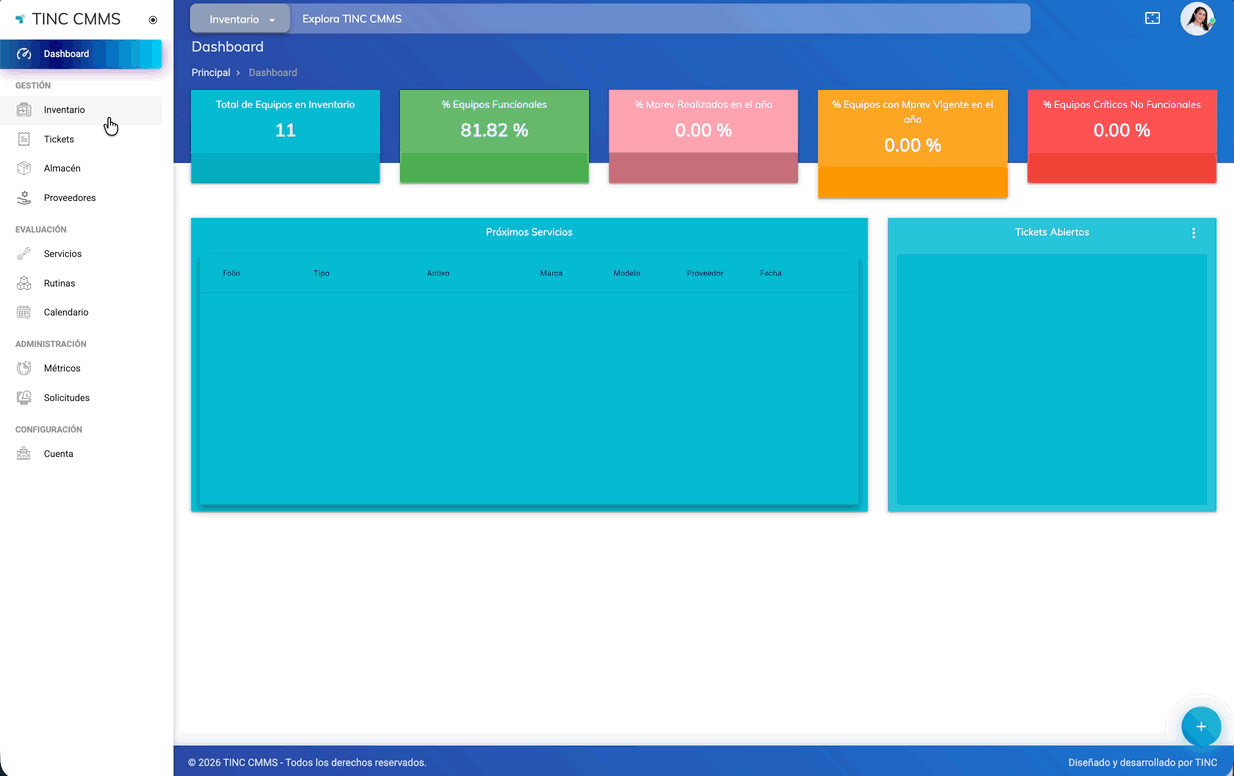Toggle fullscreen mode icon in header
1234x776 pixels.
pyautogui.click(x=1152, y=19)
